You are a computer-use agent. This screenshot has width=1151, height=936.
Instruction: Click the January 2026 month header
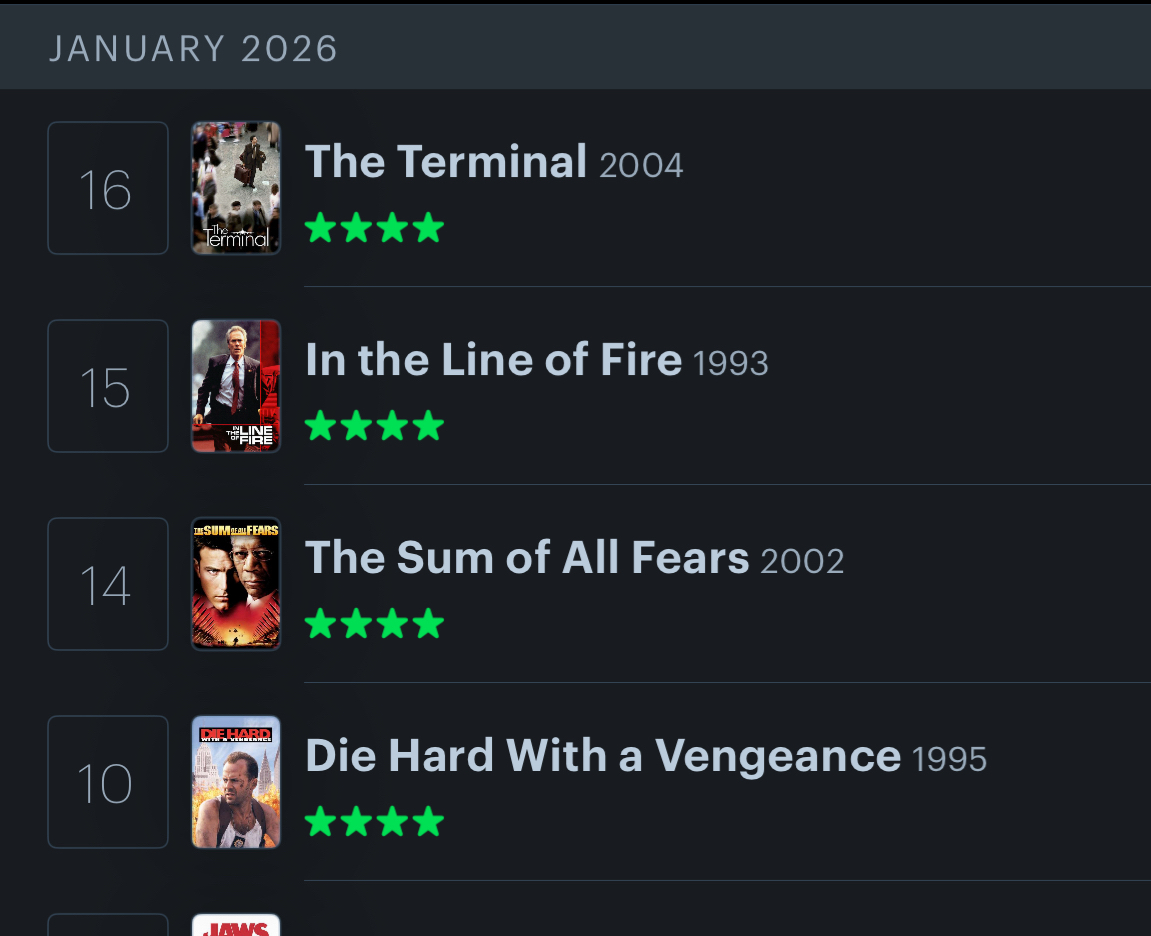click(194, 49)
